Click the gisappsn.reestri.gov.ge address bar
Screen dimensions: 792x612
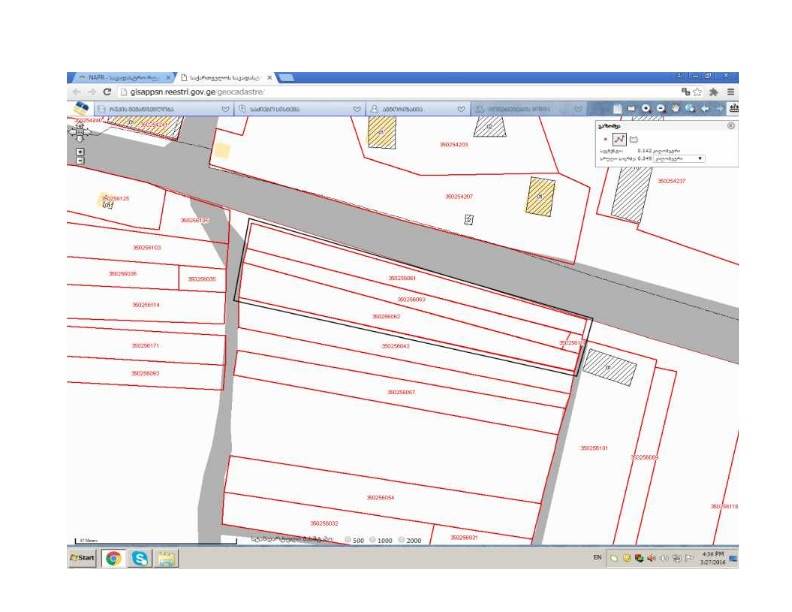click(x=397, y=92)
